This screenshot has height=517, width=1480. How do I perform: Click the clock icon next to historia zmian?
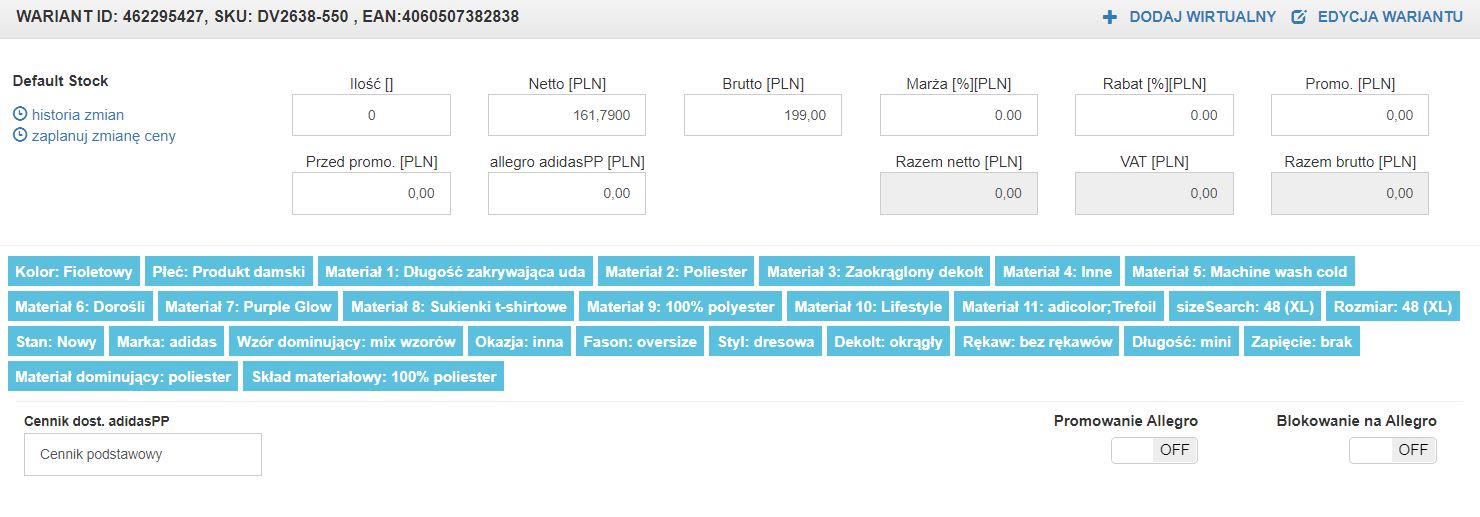(20, 115)
